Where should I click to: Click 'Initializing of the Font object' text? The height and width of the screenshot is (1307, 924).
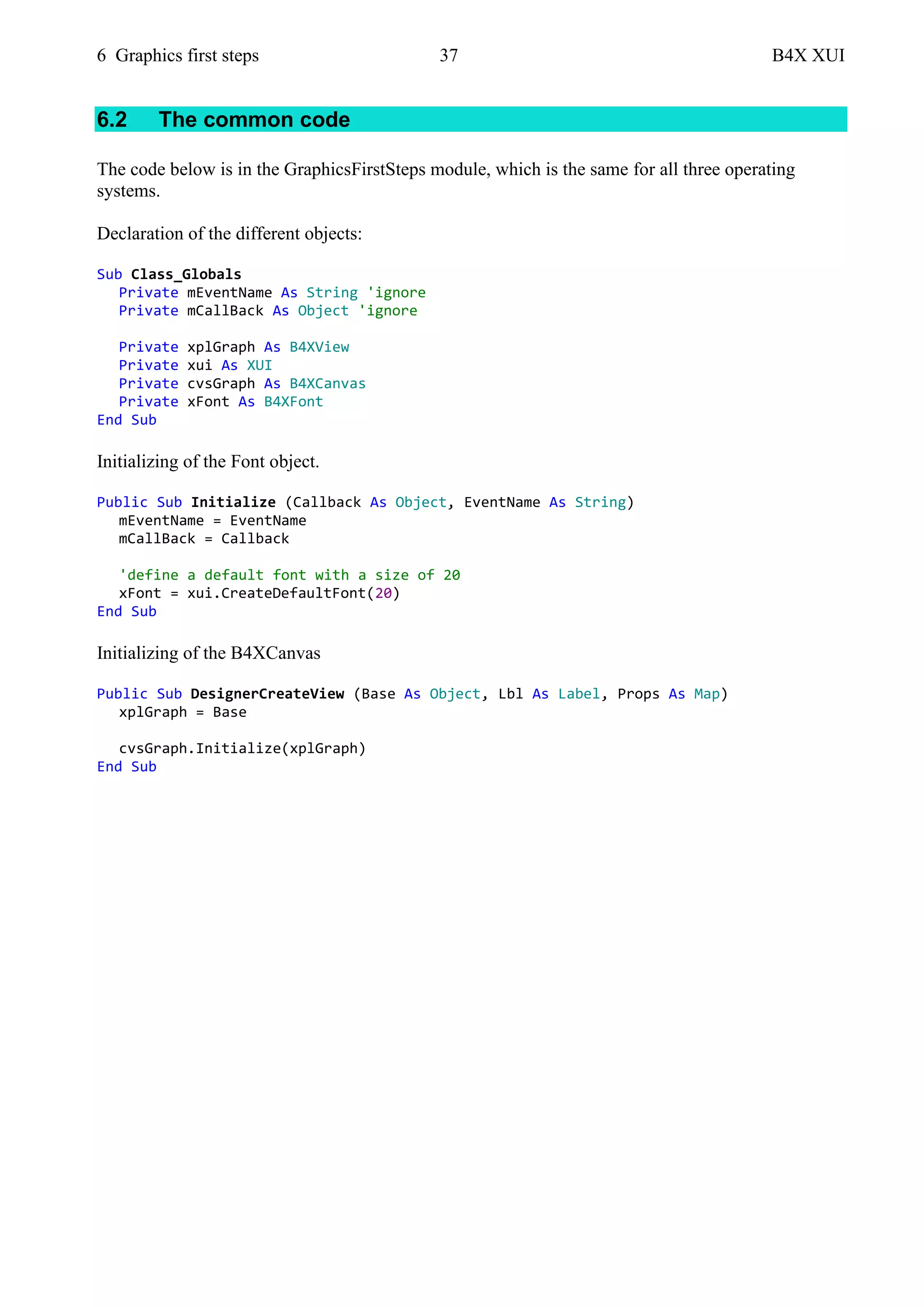(x=208, y=461)
